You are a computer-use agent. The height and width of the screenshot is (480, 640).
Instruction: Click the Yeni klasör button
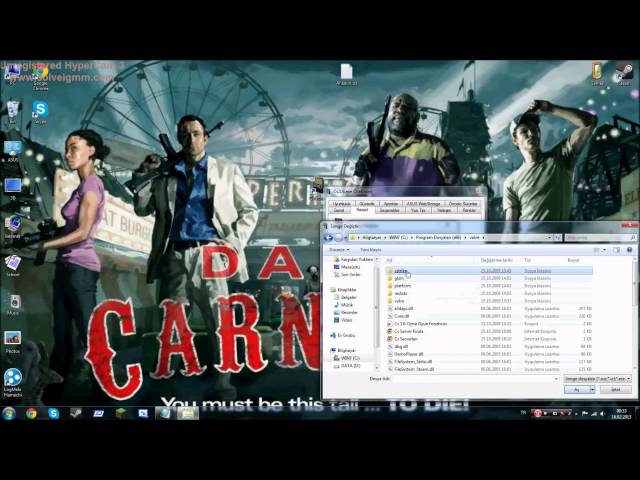point(371,249)
